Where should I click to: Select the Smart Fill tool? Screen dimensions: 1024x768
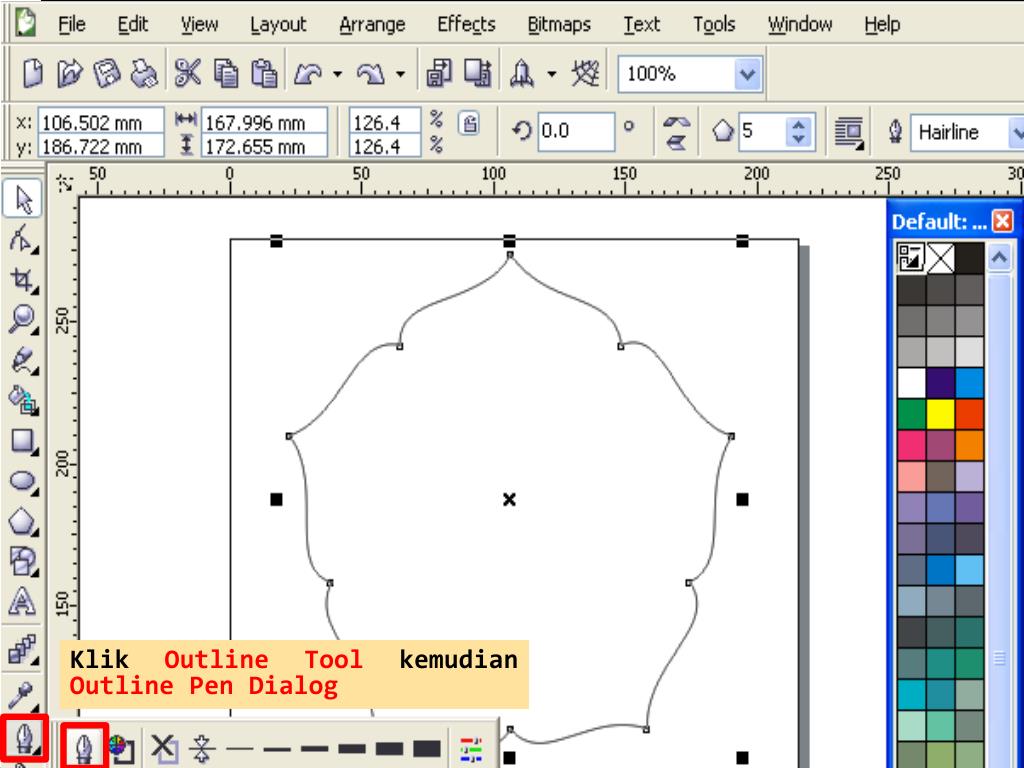click(23, 400)
